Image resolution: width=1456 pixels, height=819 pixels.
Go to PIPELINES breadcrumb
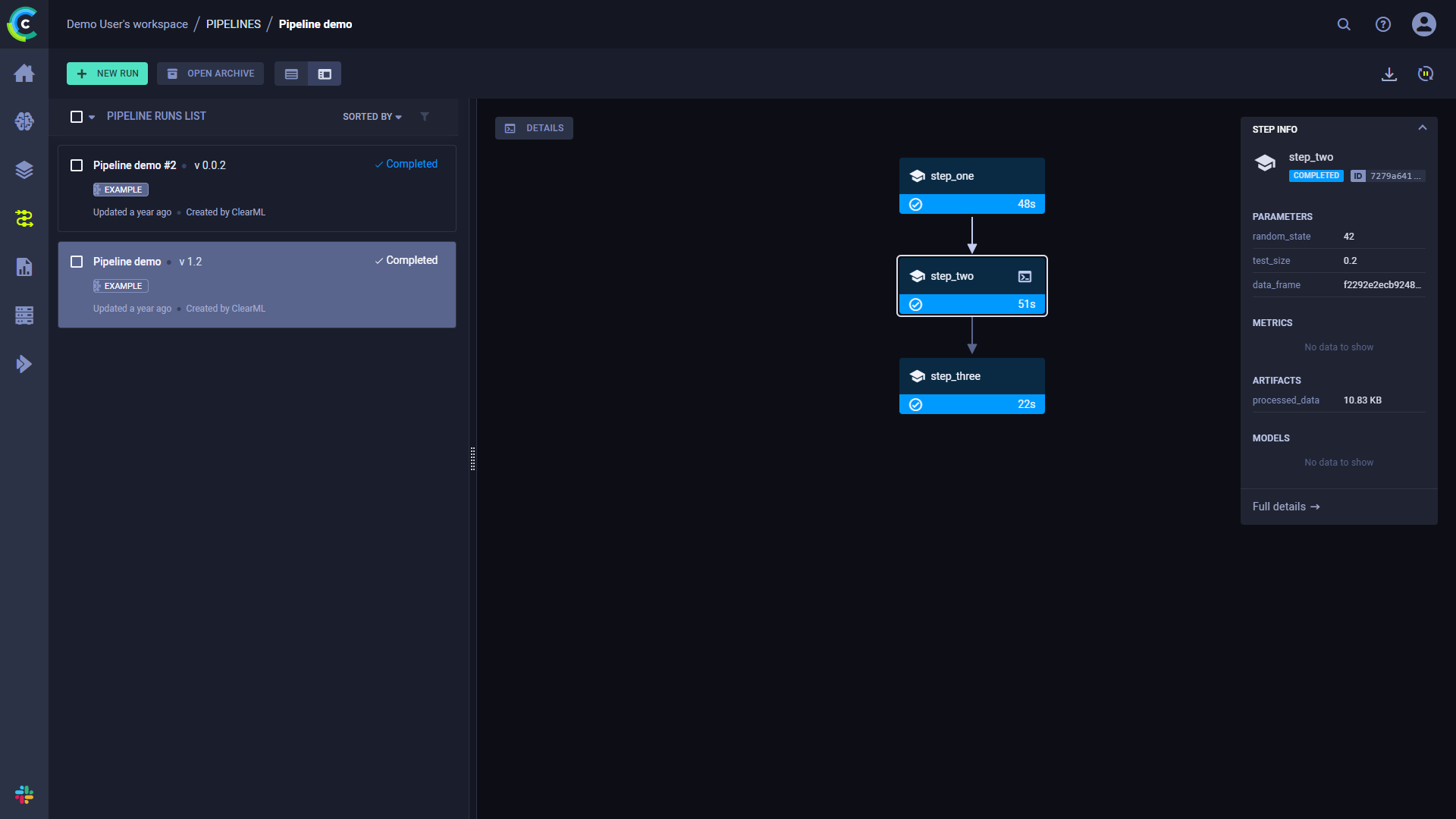(x=233, y=24)
